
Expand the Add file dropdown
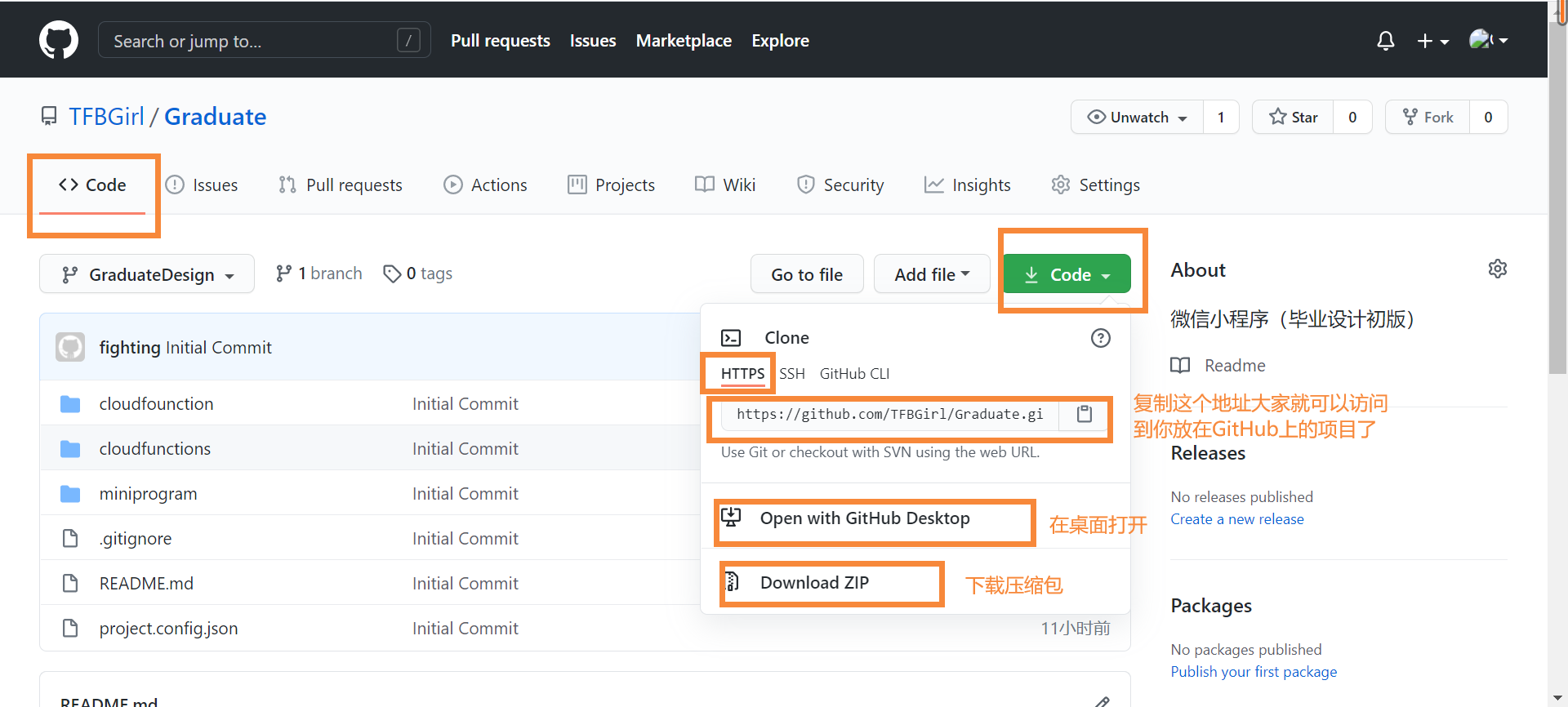932,274
